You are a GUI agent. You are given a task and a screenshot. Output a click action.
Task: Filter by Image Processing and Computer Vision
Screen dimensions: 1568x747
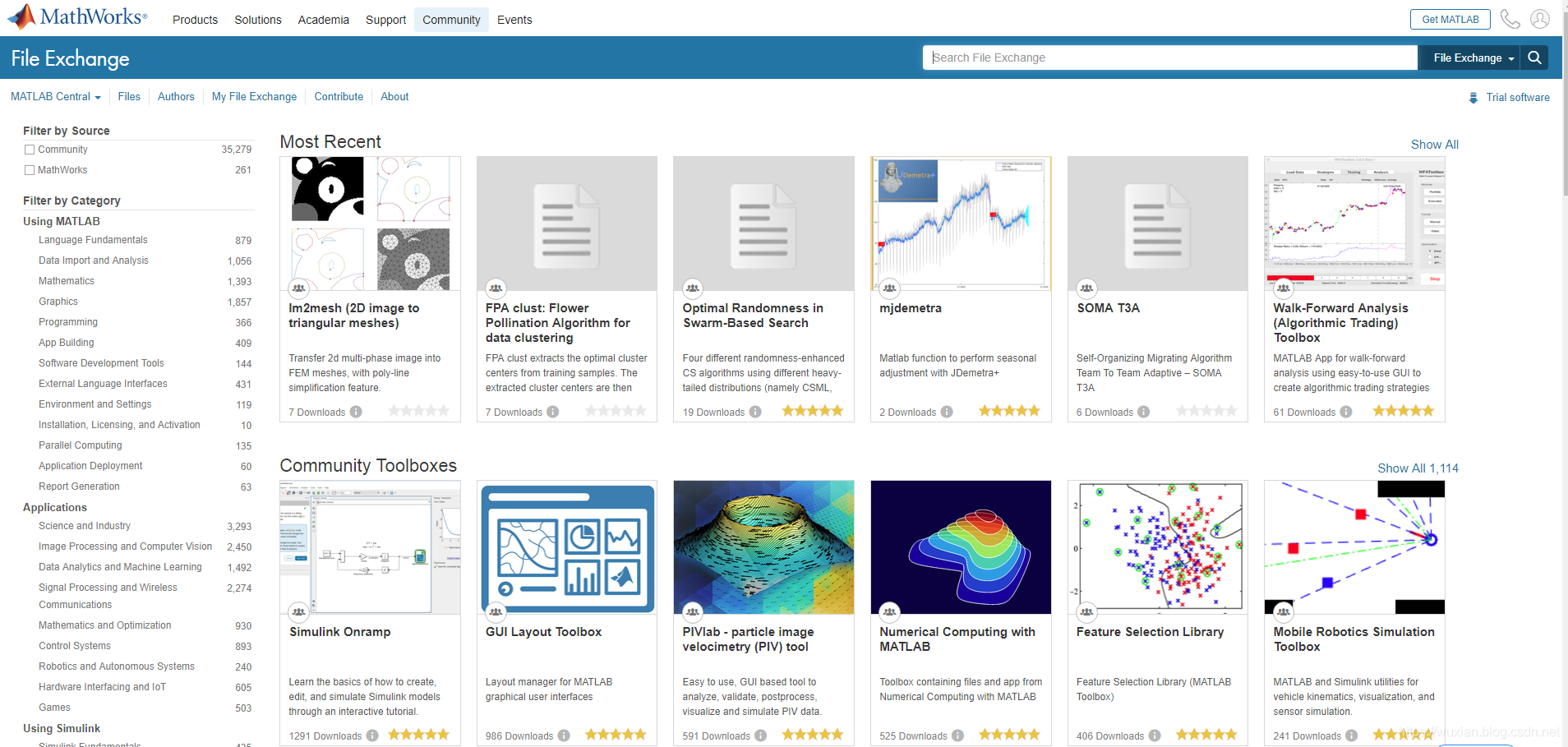pos(125,546)
